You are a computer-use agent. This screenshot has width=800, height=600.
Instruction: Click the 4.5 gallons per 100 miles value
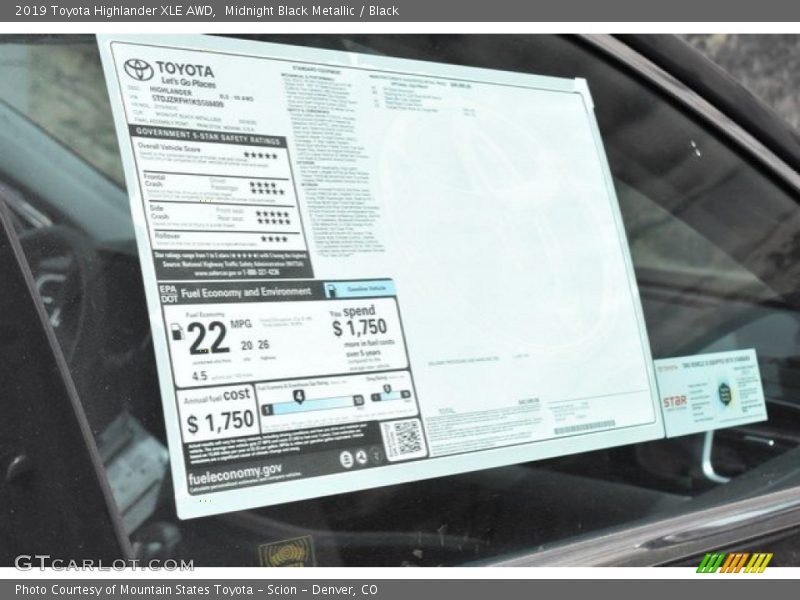tap(199, 376)
